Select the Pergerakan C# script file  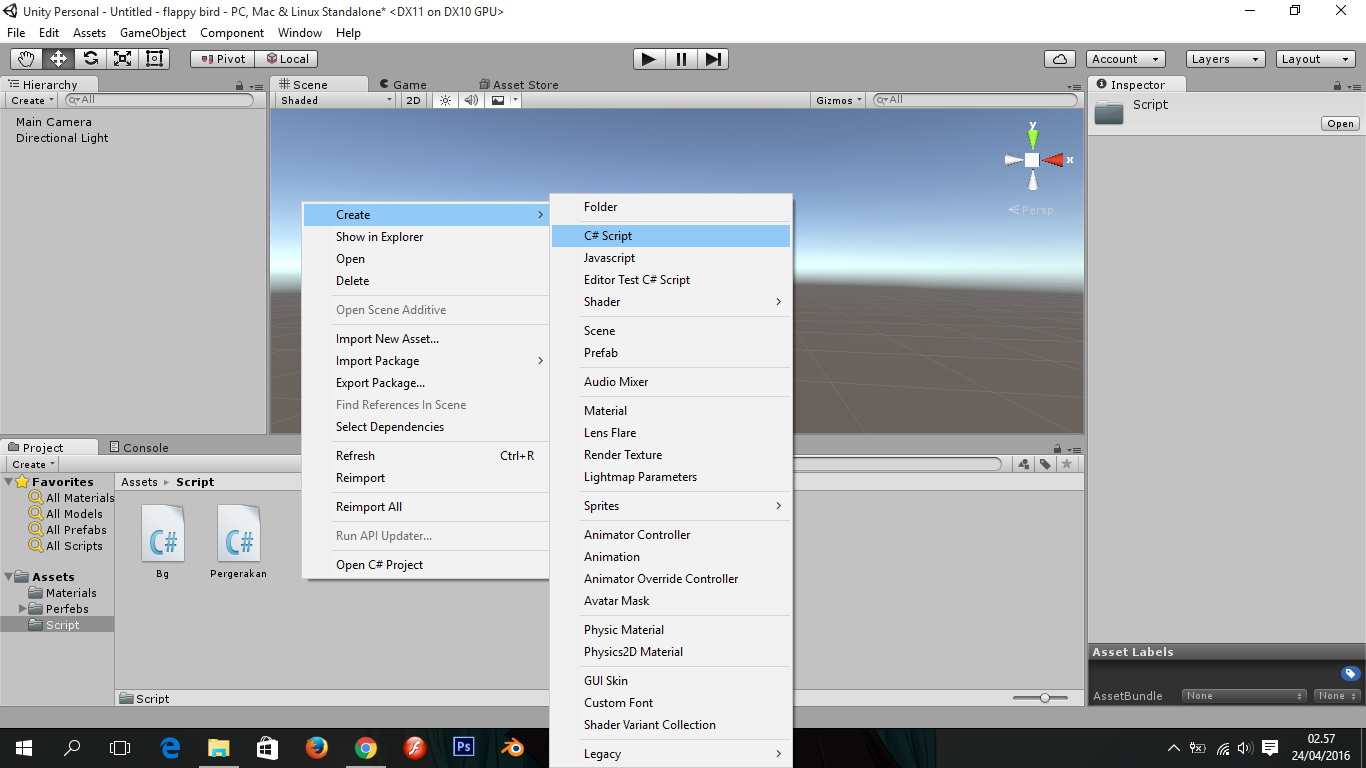pyautogui.click(x=239, y=541)
